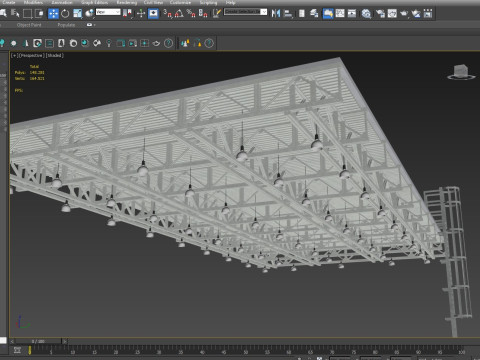Click Select and Manipulate crosshair icon

coord(141,13)
